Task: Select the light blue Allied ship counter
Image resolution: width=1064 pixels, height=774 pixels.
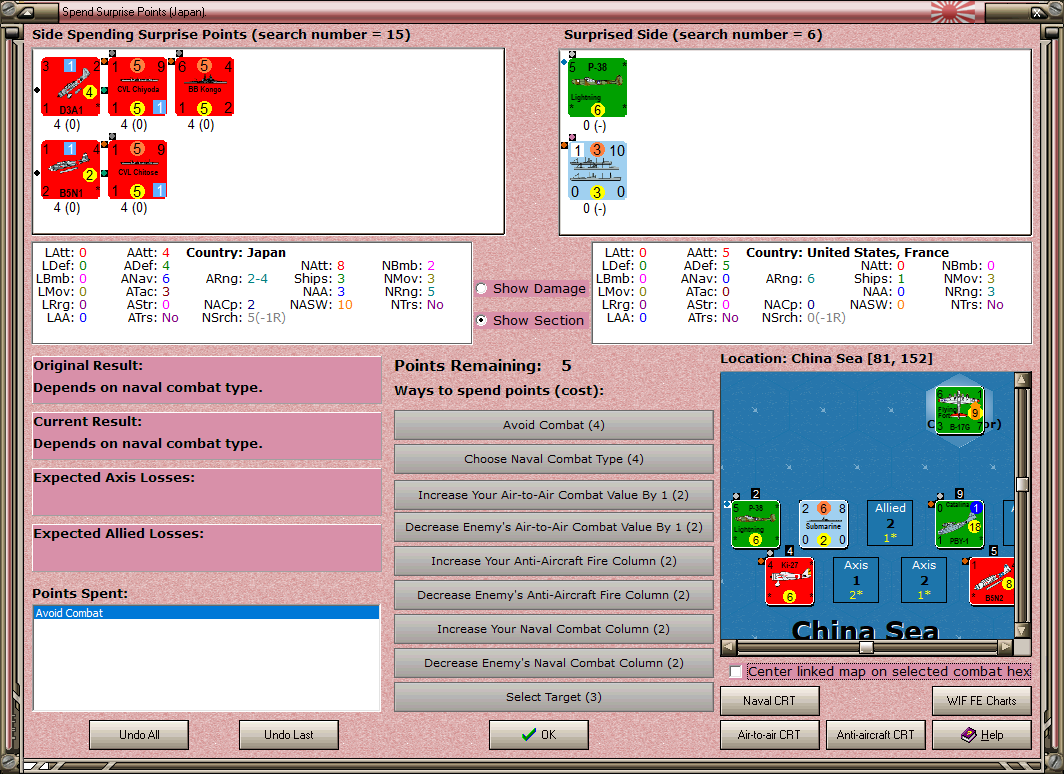Action: point(597,170)
